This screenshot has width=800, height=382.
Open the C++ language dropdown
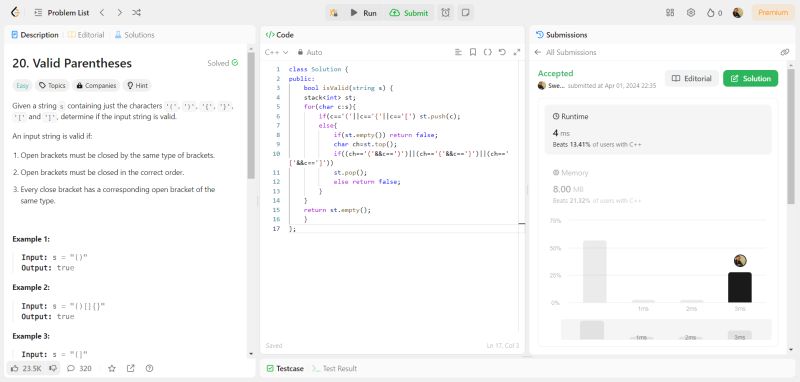(277, 52)
